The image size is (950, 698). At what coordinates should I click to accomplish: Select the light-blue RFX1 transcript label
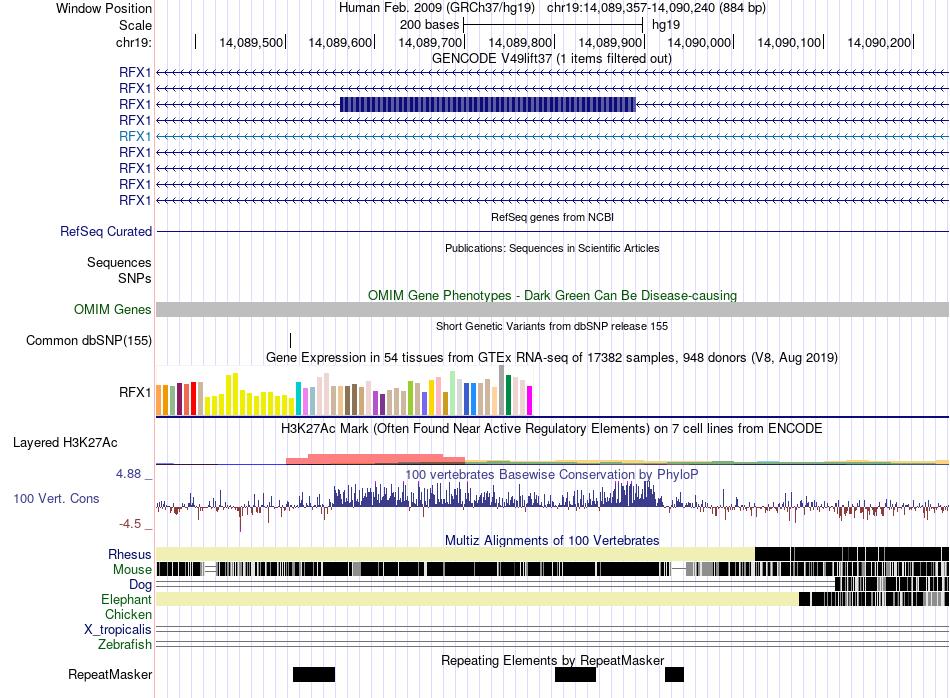tap(135, 136)
